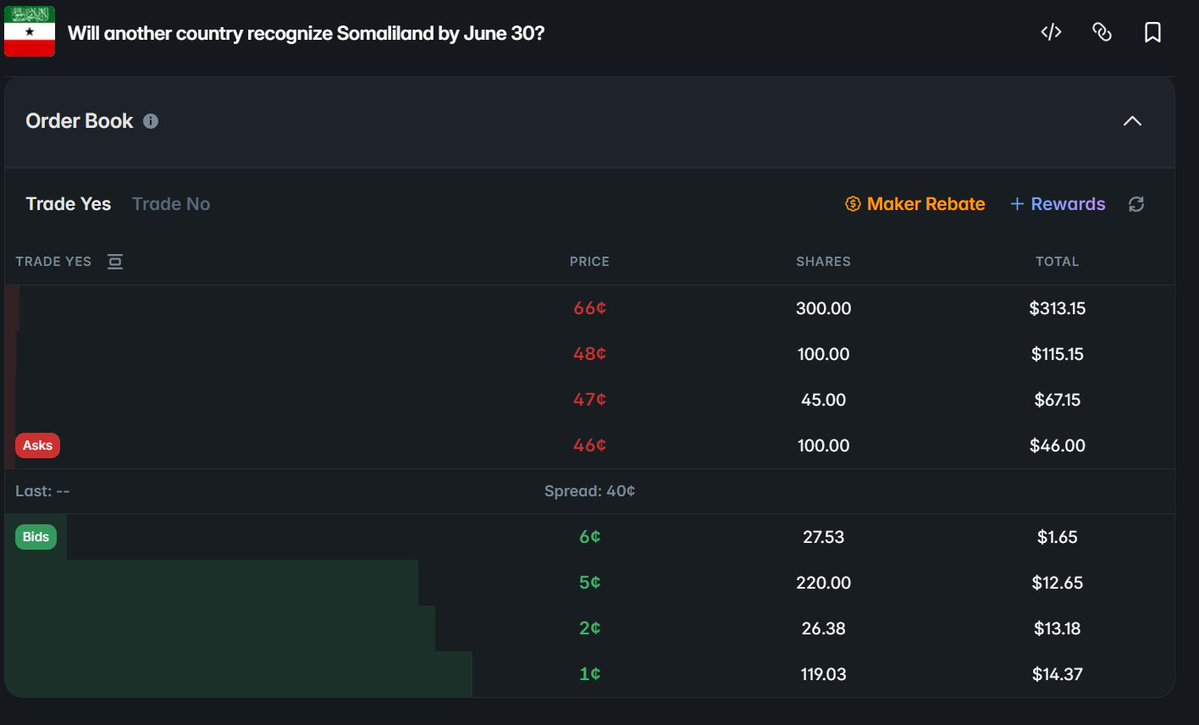Bookmark this Somaliland market
The width and height of the screenshot is (1199, 725).
pos(1152,32)
